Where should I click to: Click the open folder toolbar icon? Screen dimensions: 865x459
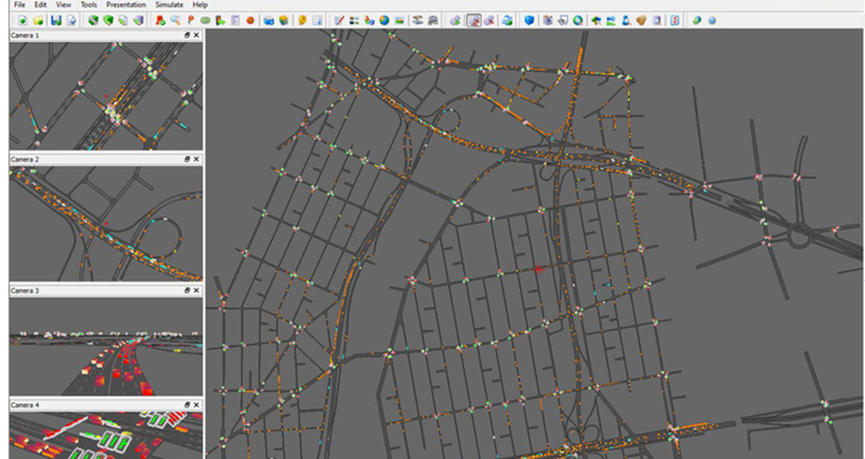click(x=38, y=20)
